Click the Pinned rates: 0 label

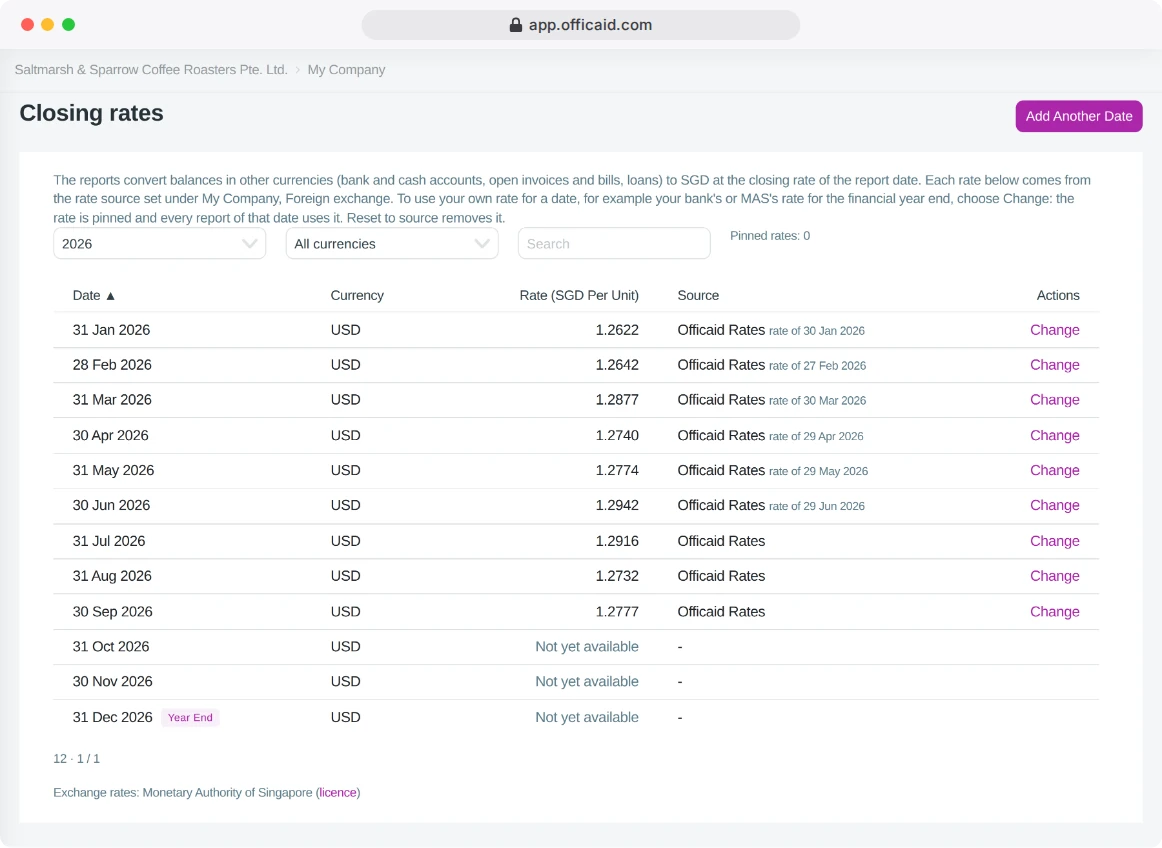tap(770, 236)
